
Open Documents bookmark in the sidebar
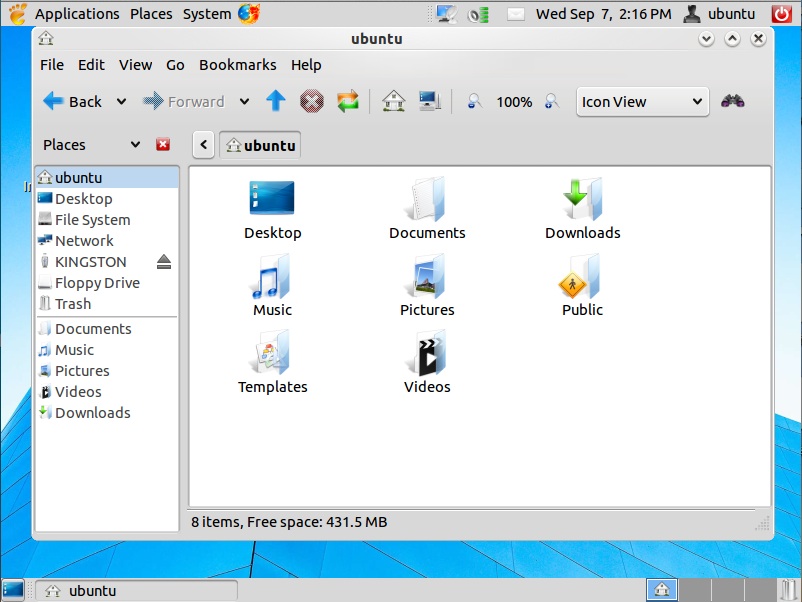point(107,328)
